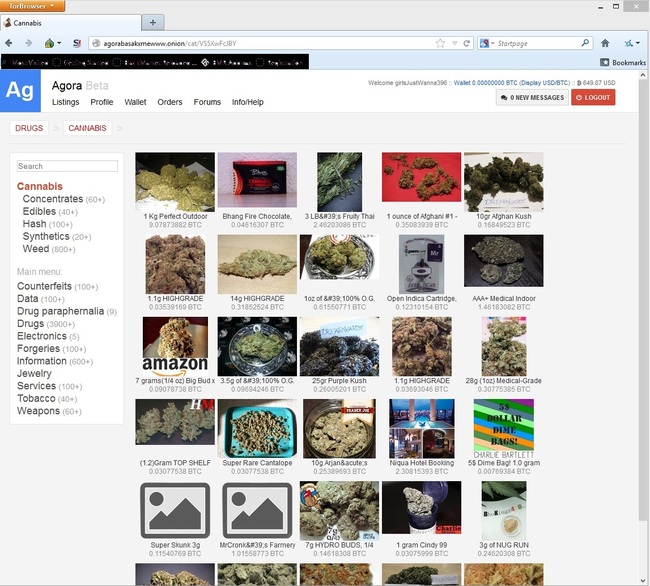Screen dimensions: 650x586
Task: Open a new tab with the plus button
Action: click(x=153, y=22)
